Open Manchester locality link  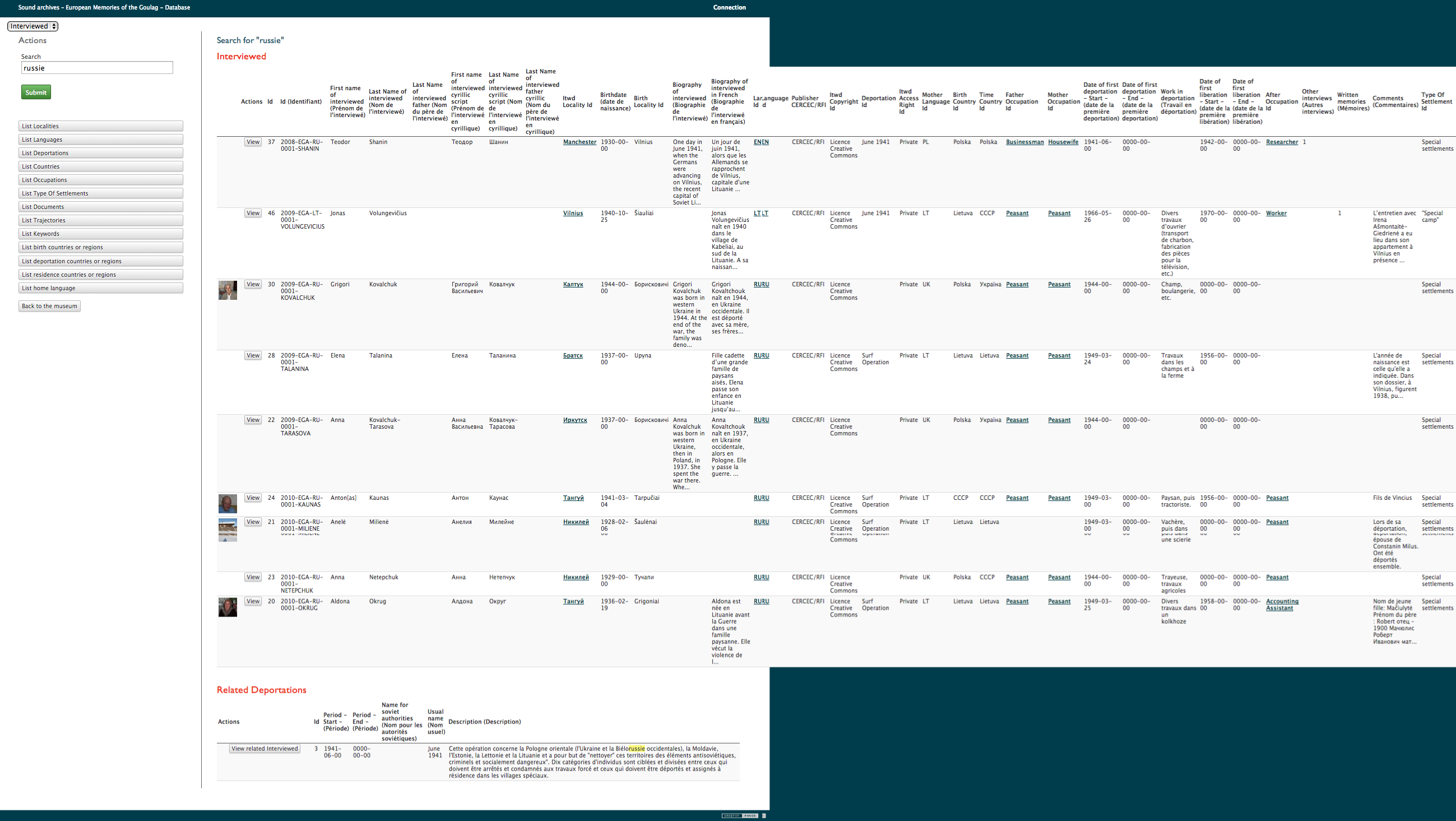[579, 142]
